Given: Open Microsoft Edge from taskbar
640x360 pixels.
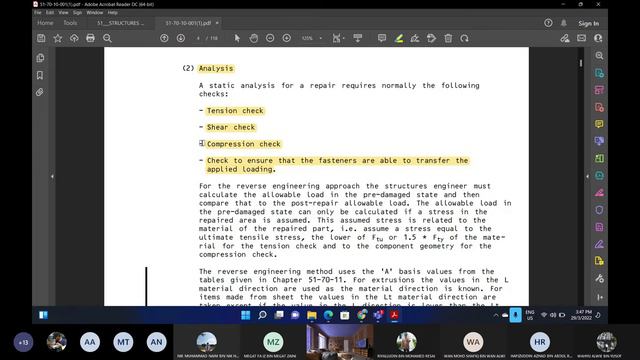Looking at the screenshot, I should pos(328,315).
